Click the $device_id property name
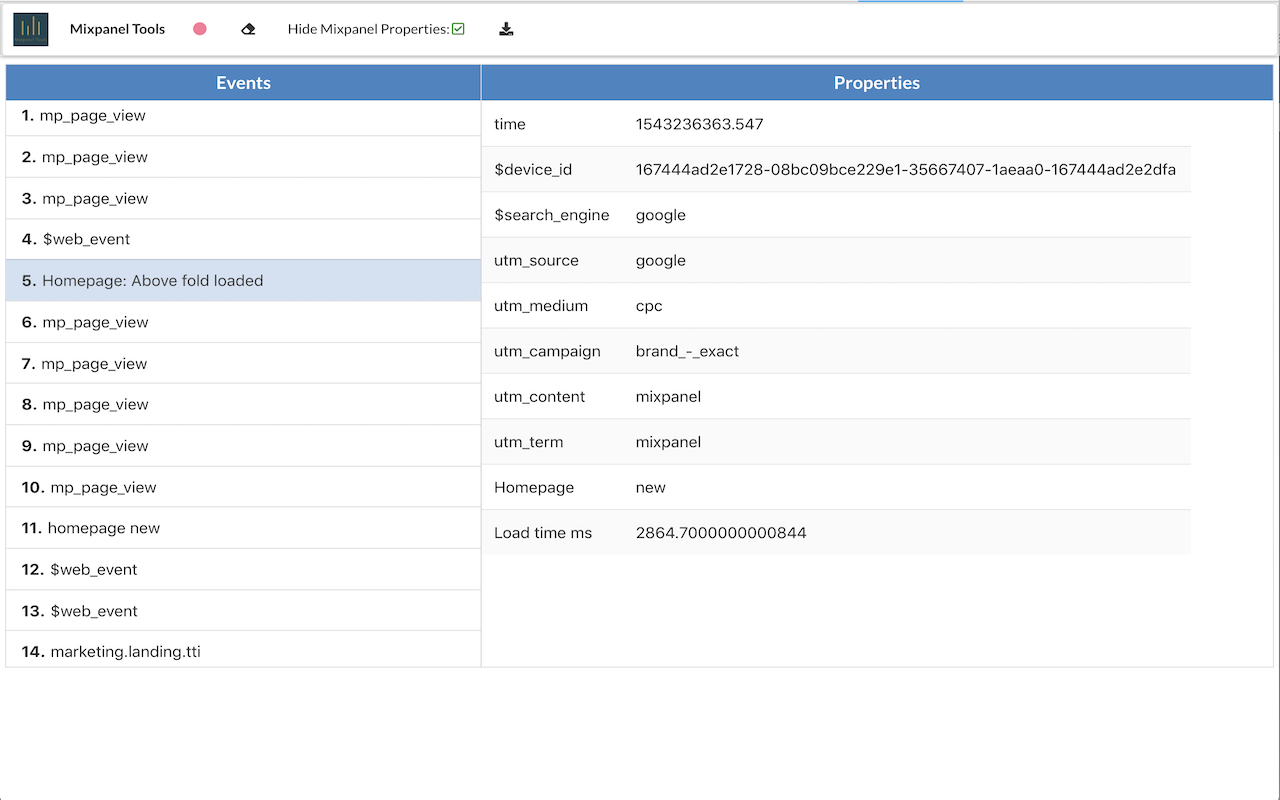This screenshot has width=1280, height=800. 533,170
